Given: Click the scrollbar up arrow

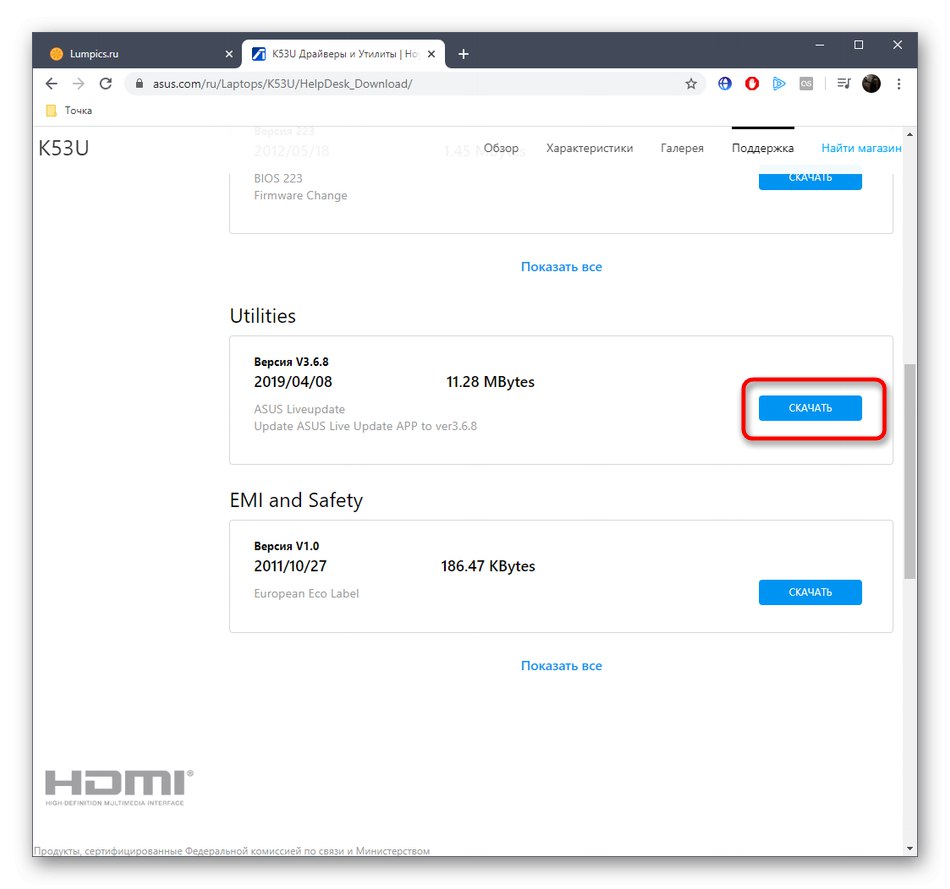Looking at the screenshot, I should coord(909,134).
